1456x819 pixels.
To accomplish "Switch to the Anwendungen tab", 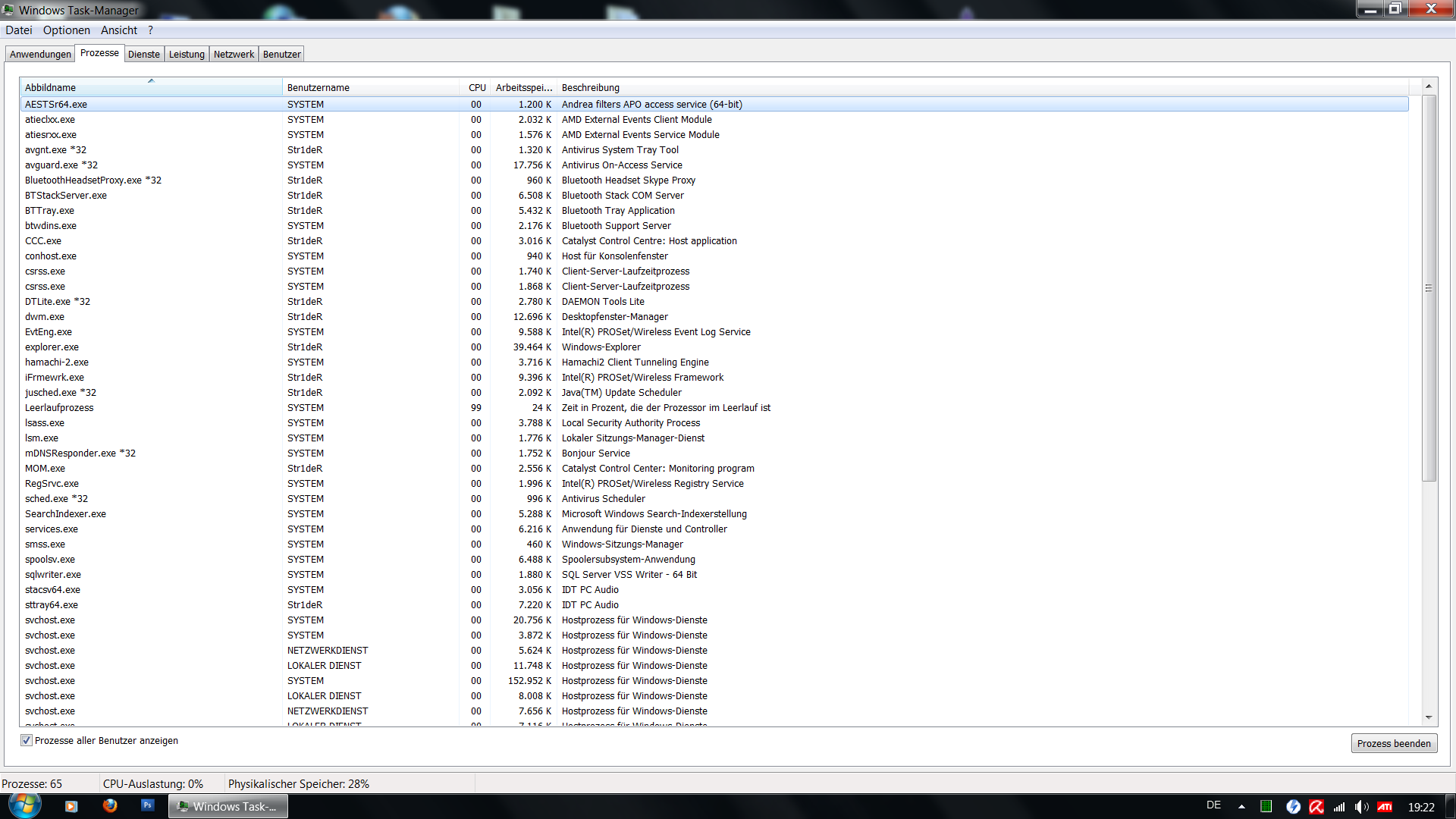I will pyautogui.click(x=40, y=54).
